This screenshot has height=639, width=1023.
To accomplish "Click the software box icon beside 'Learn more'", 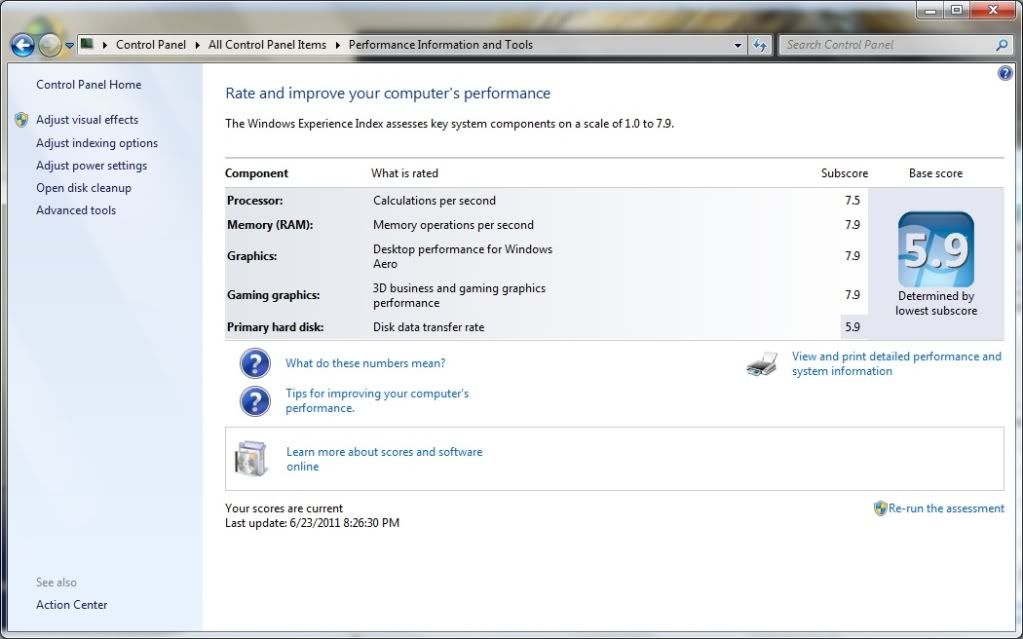I will pyautogui.click(x=251, y=459).
